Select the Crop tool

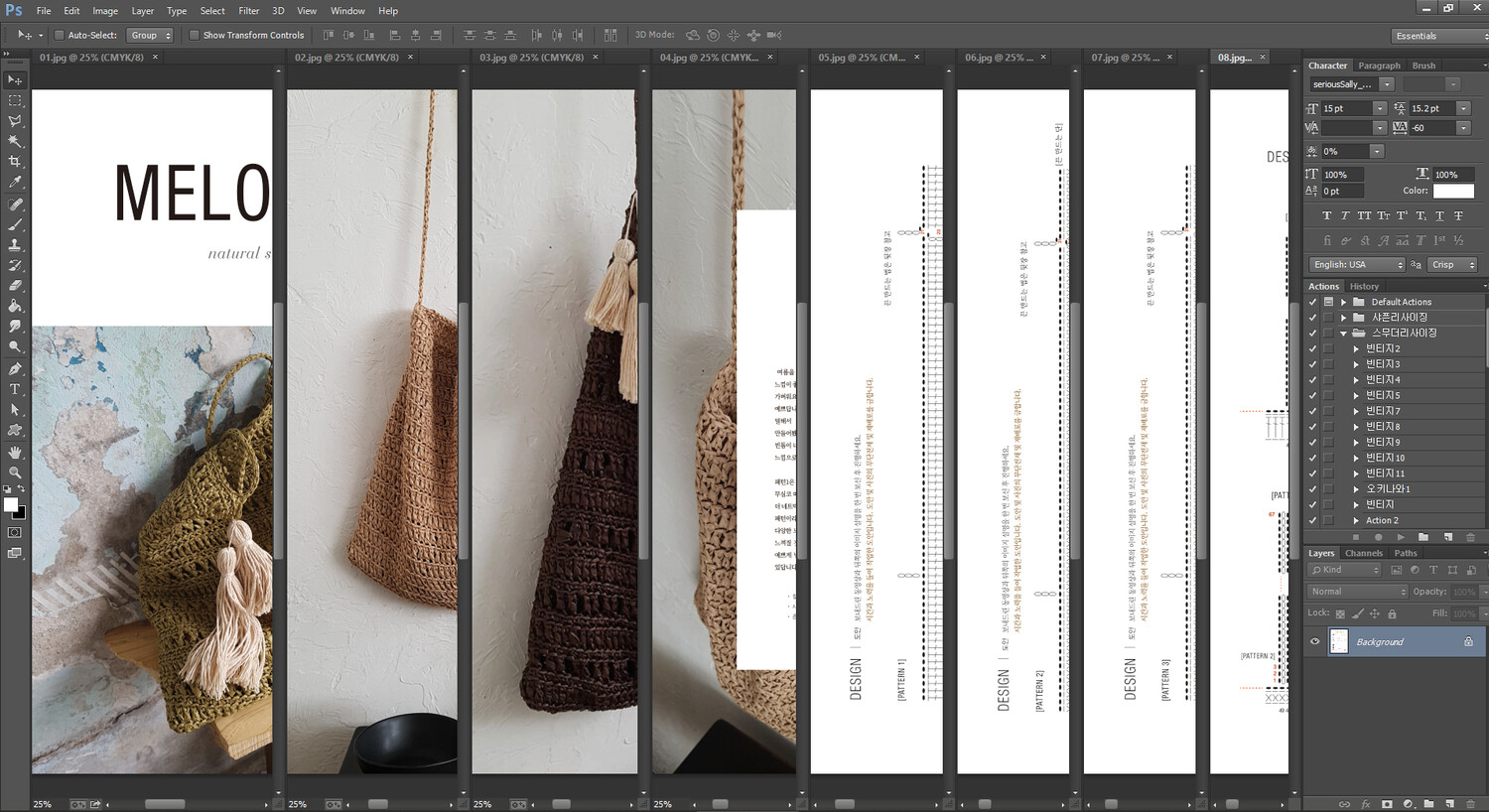pos(15,161)
